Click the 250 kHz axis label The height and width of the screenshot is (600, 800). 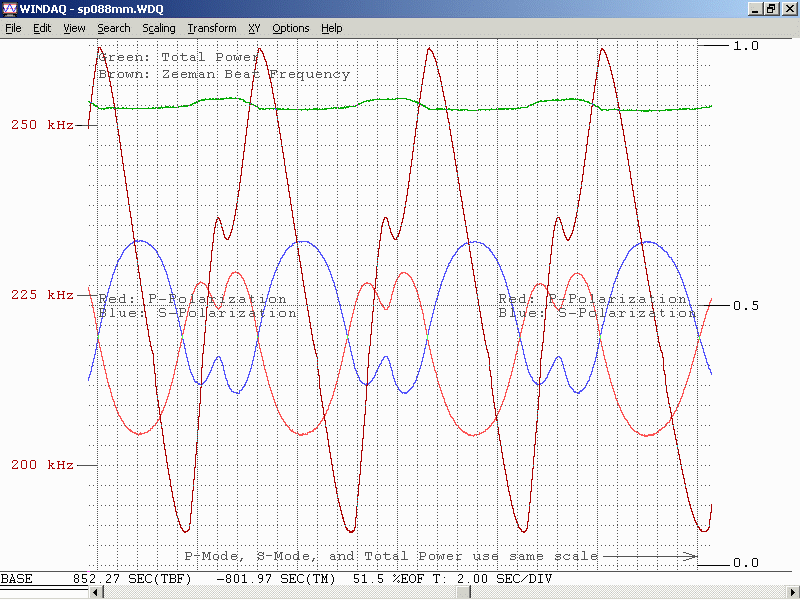pos(42,126)
